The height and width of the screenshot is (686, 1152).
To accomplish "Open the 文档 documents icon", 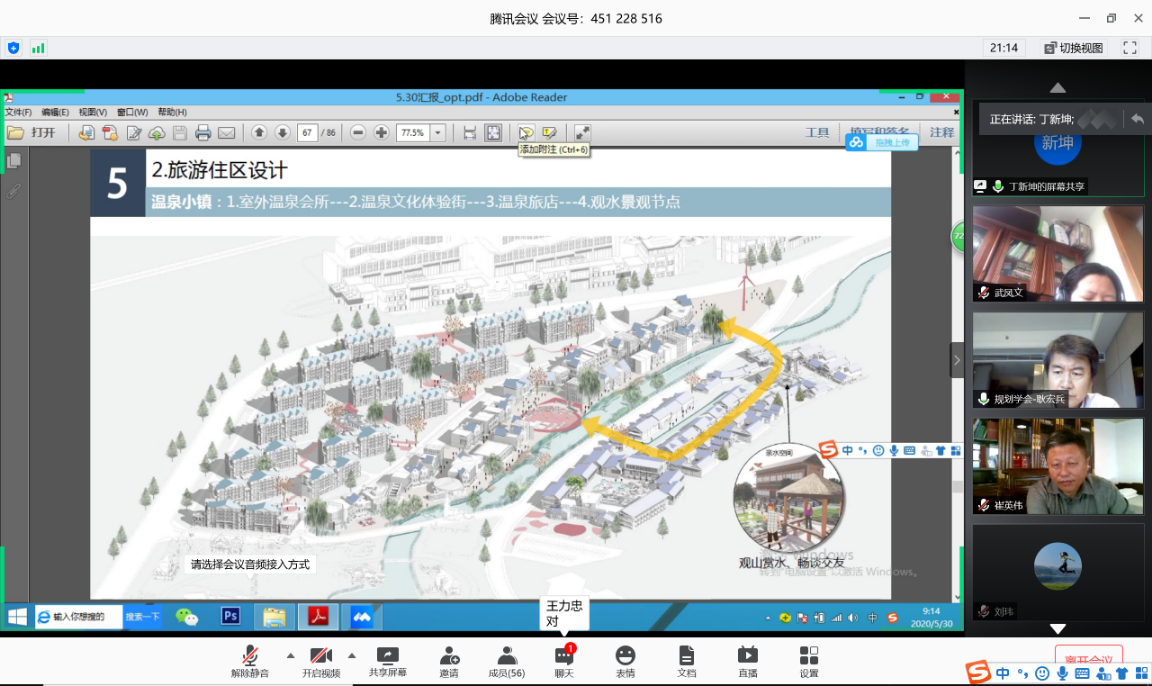I will (x=686, y=656).
